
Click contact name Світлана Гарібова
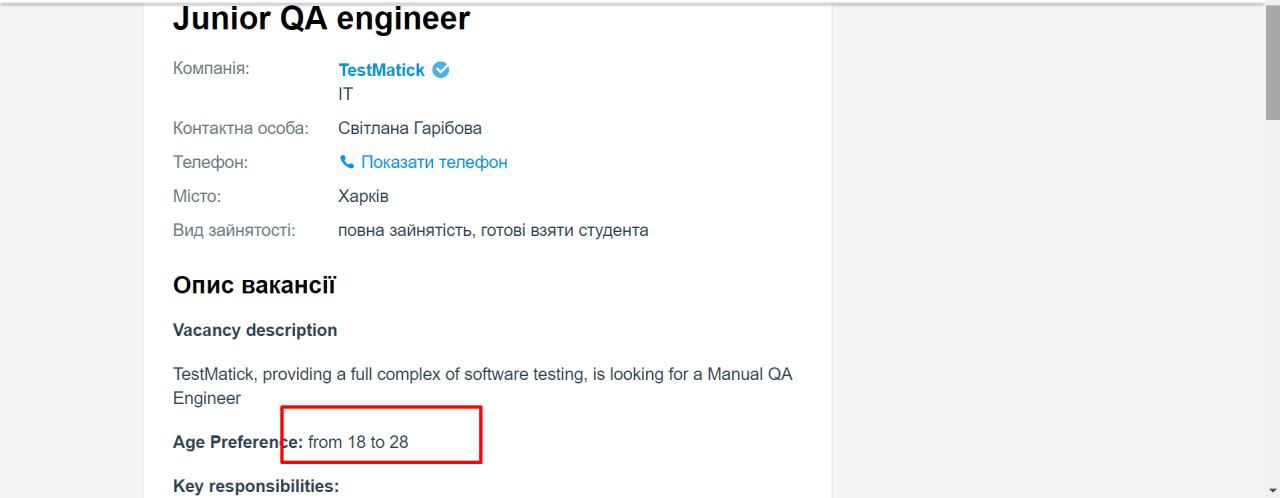pos(410,128)
